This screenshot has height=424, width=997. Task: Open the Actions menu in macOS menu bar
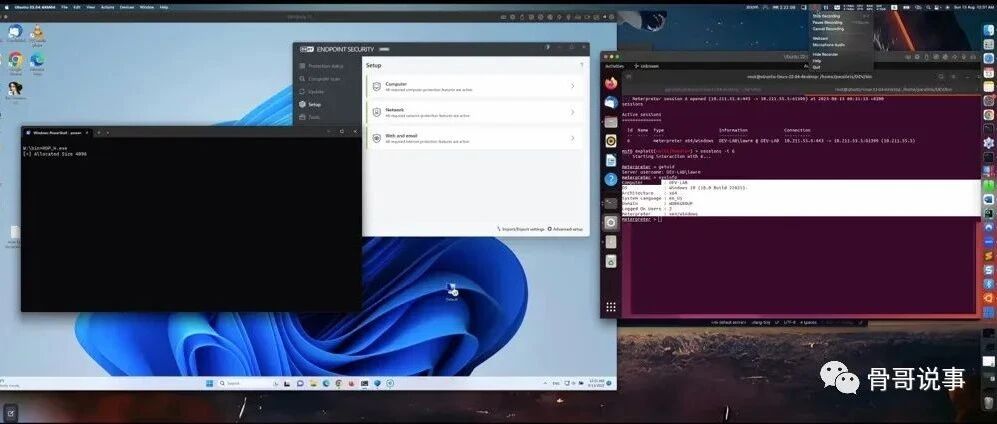[107, 7]
